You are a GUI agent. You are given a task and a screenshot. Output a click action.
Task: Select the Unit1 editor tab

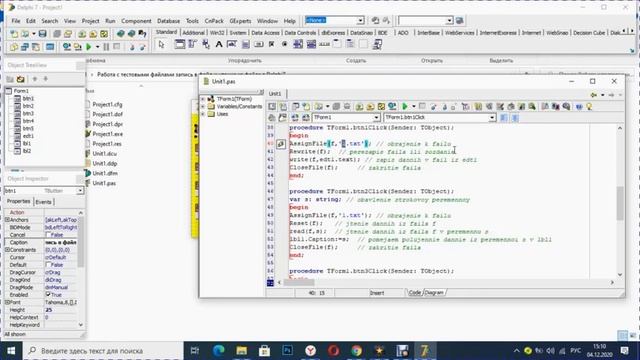[275, 93]
